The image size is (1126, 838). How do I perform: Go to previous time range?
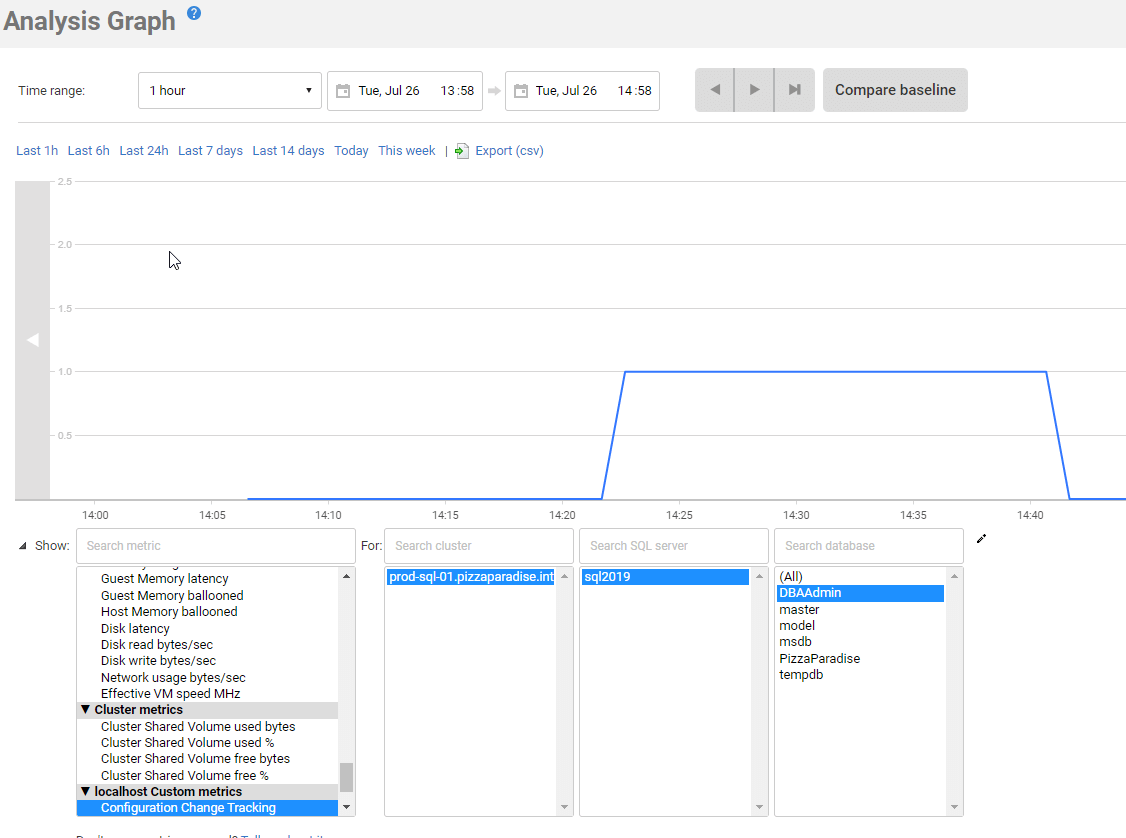pos(715,90)
